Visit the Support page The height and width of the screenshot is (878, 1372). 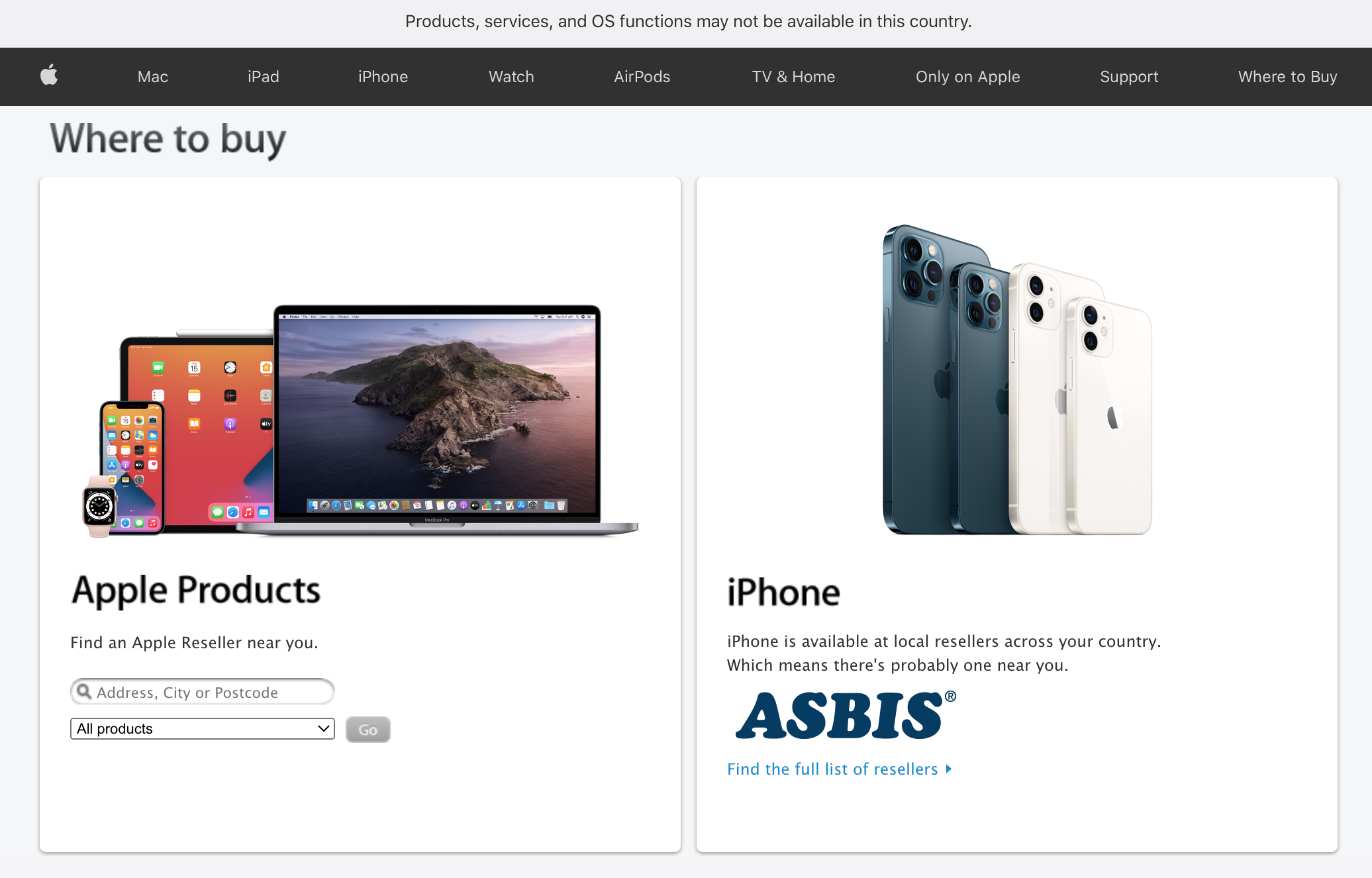tap(1130, 77)
